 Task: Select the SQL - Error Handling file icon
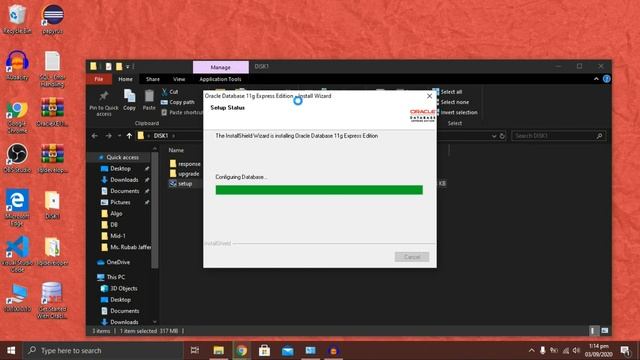[x=52, y=69]
